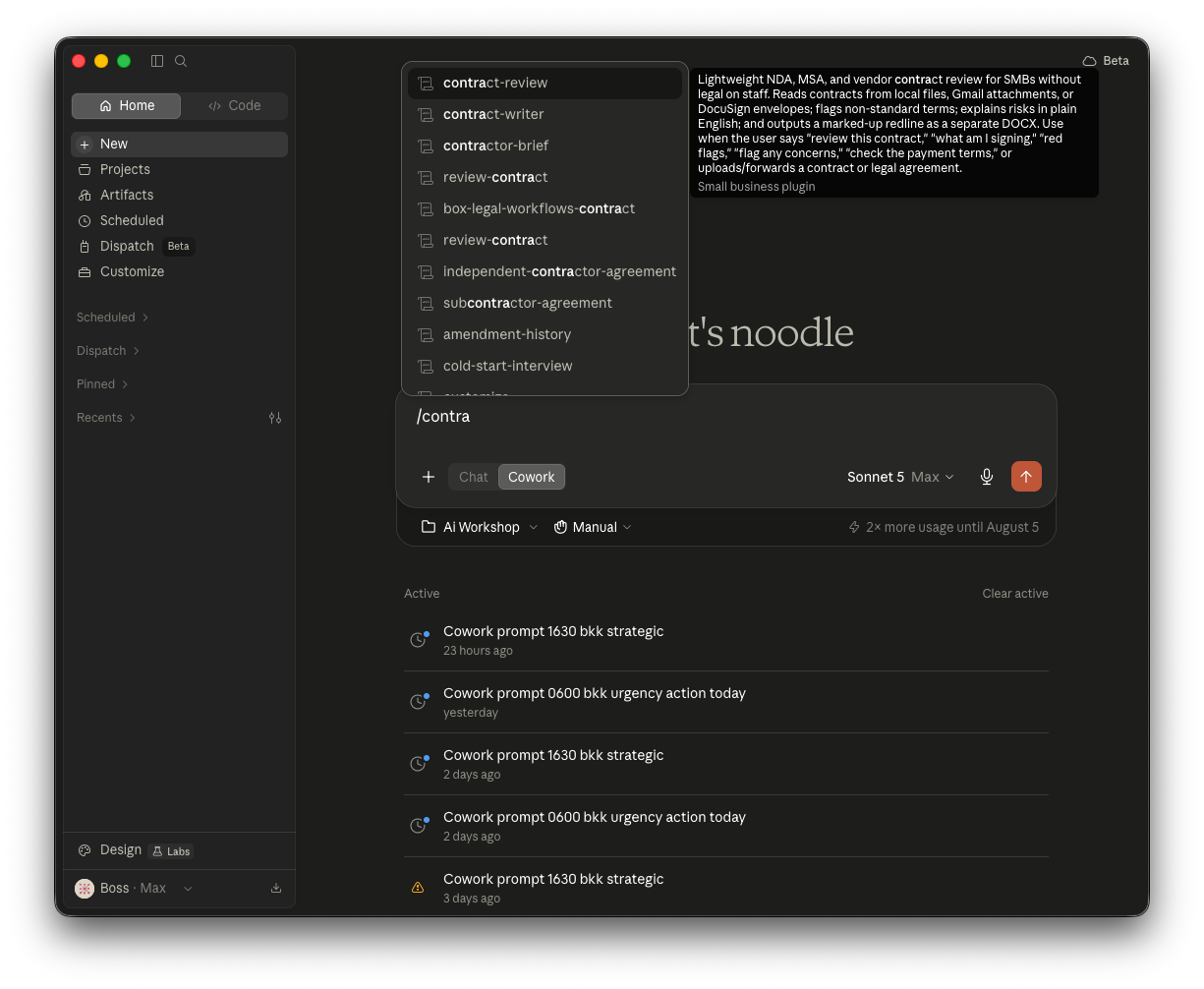Viewport: 1204px width, 989px height.
Task: Expand the Pinned section
Action: [102, 384]
